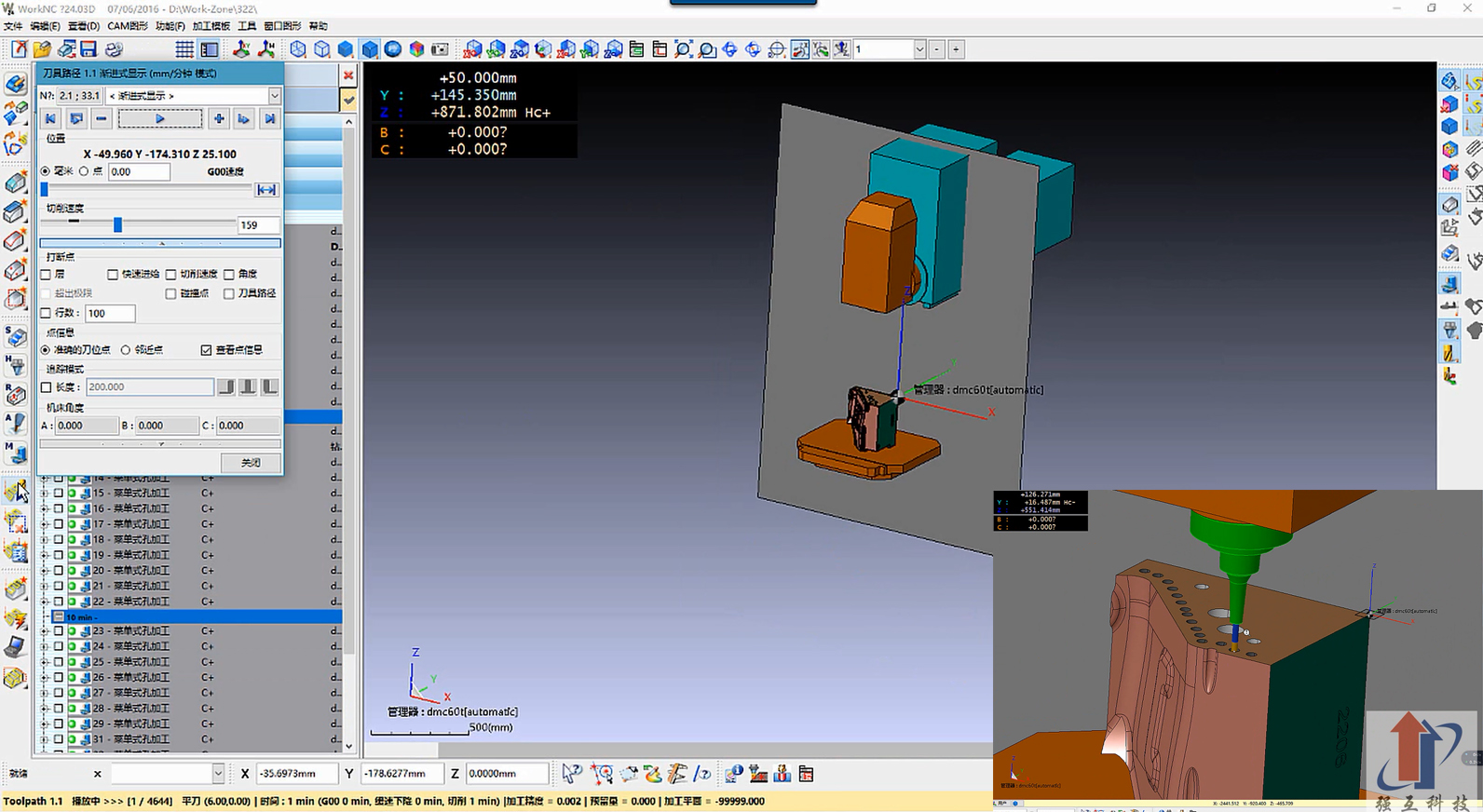This screenshot has width=1483, height=812.
Task: Click the Z coordinate field 0.0000mm
Action: coord(507,773)
